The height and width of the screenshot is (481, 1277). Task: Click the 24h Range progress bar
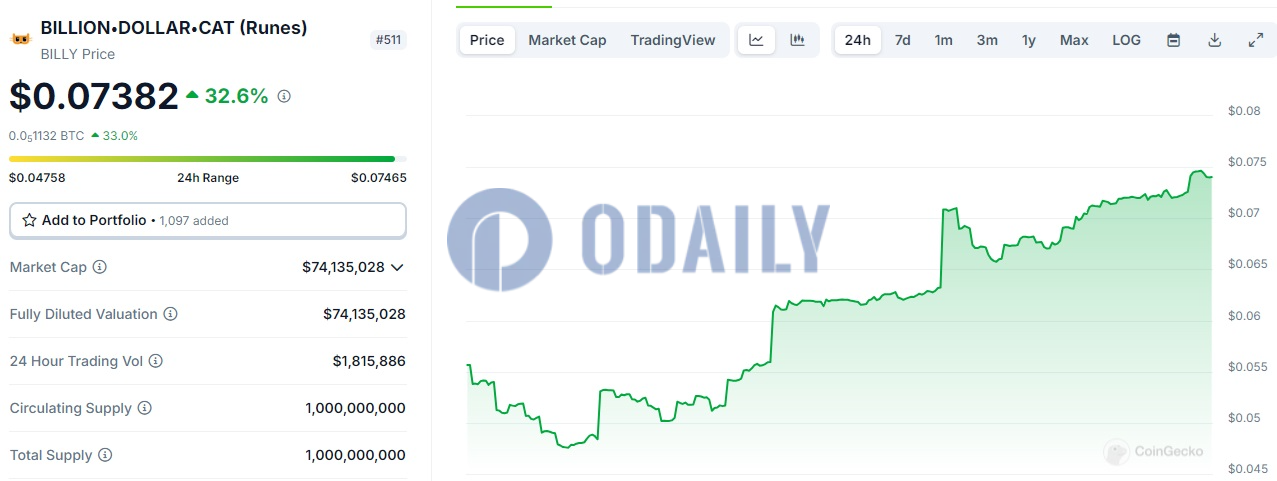pyautogui.click(x=203, y=158)
